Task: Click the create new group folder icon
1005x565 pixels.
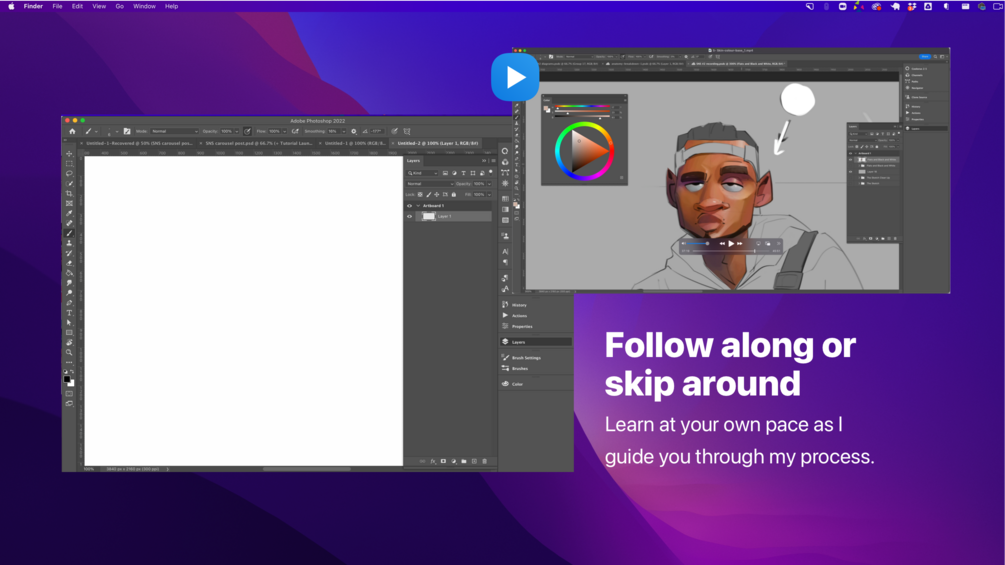Action: [x=464, y=461]
